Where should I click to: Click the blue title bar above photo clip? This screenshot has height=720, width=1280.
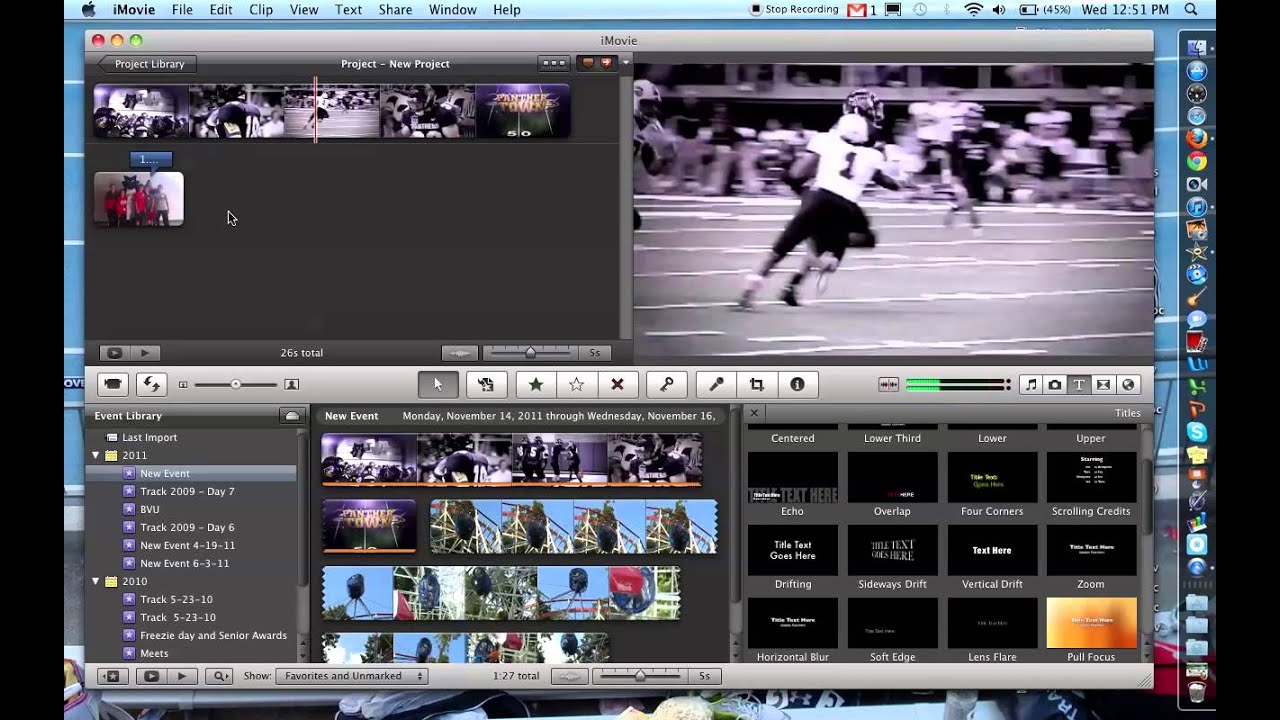151,159
